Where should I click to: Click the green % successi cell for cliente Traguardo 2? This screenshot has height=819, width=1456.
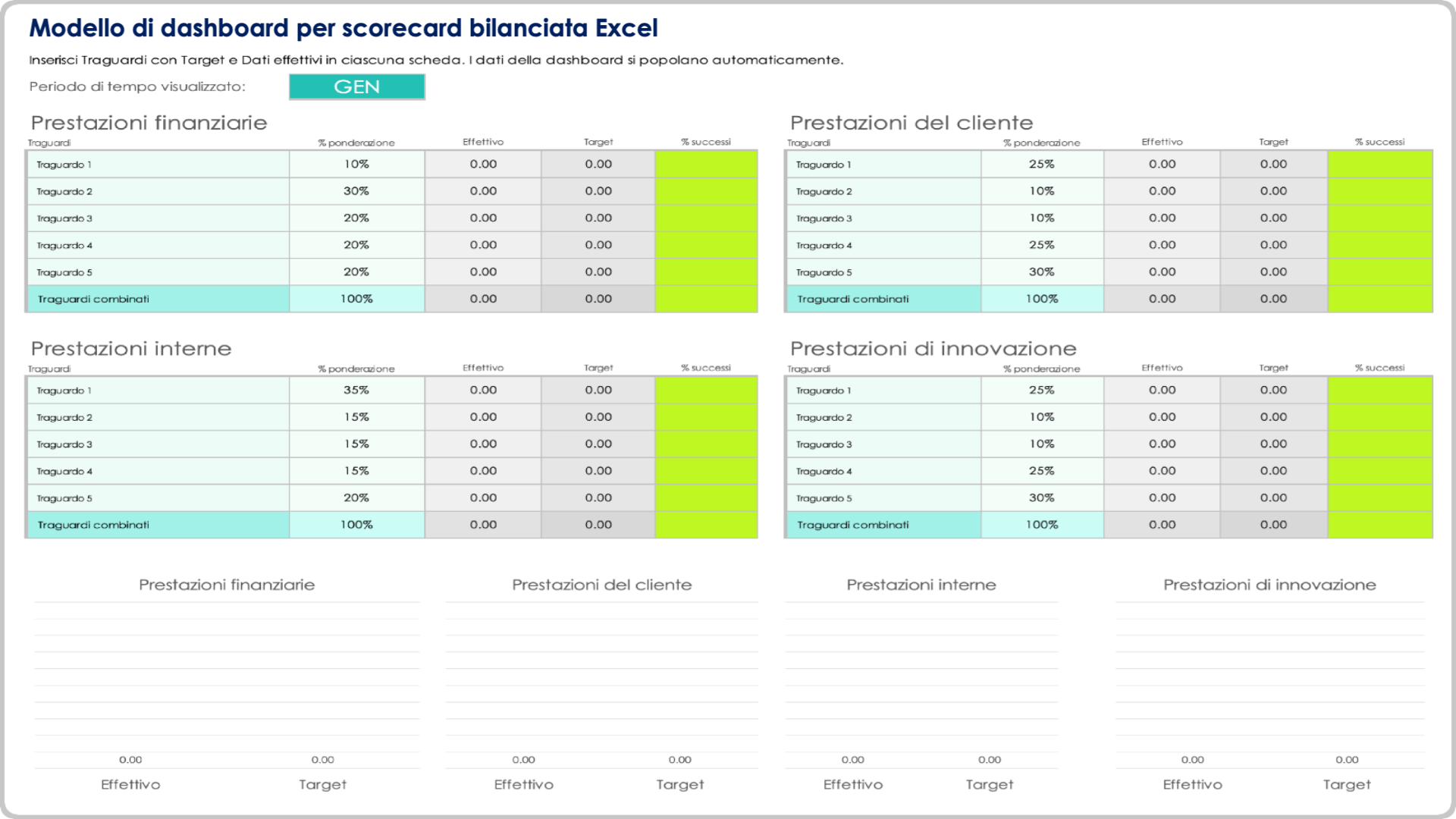point(1380,191)
